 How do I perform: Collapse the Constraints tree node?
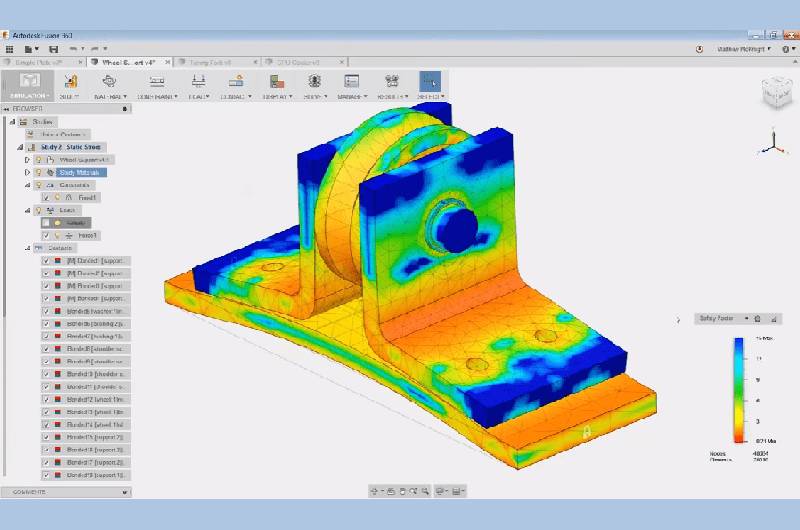pyautogui.click(x=28, y=185)
